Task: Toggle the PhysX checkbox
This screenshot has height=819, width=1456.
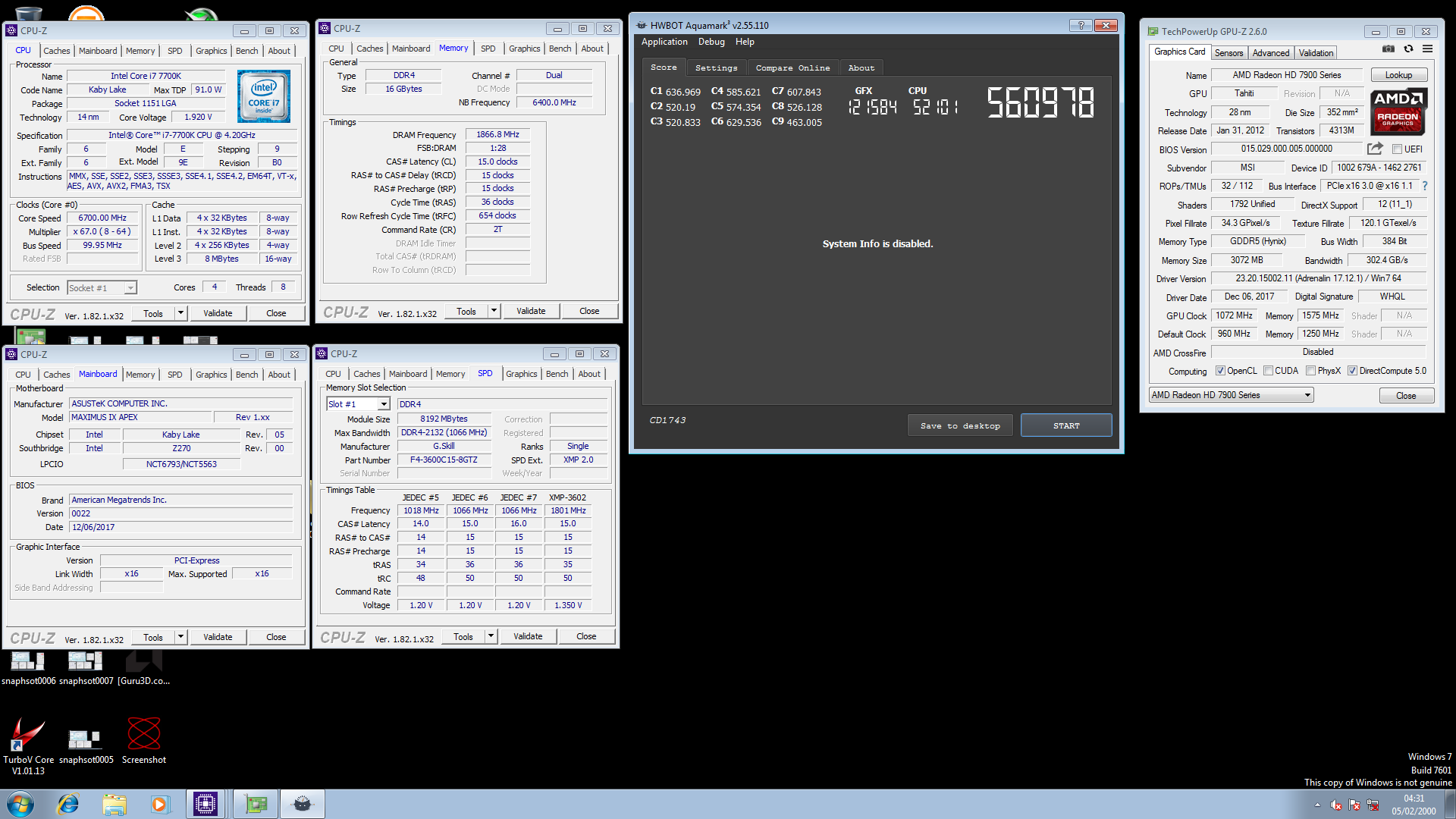Action: 1310,371
